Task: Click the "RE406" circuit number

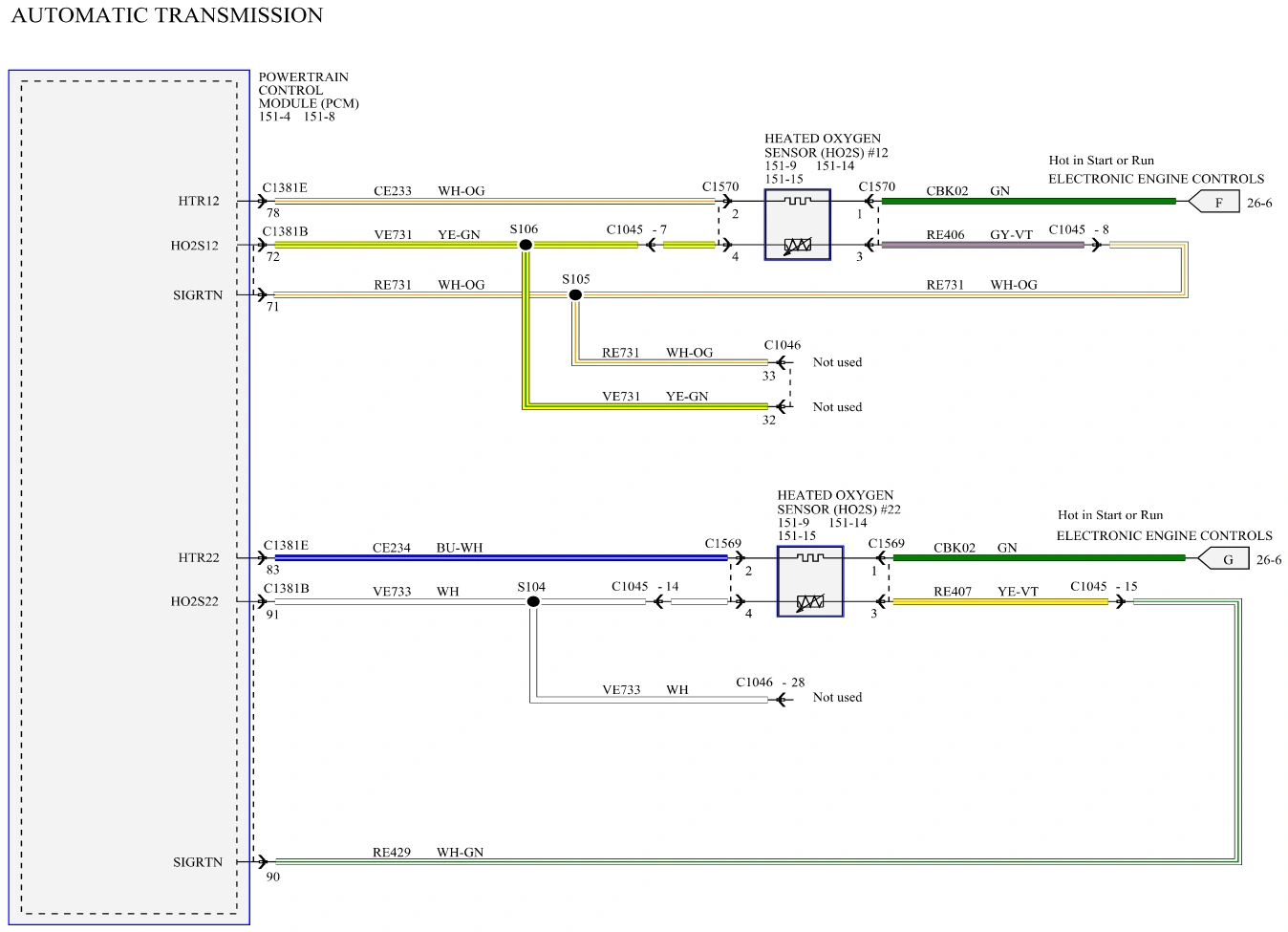Action: (946, 234)
